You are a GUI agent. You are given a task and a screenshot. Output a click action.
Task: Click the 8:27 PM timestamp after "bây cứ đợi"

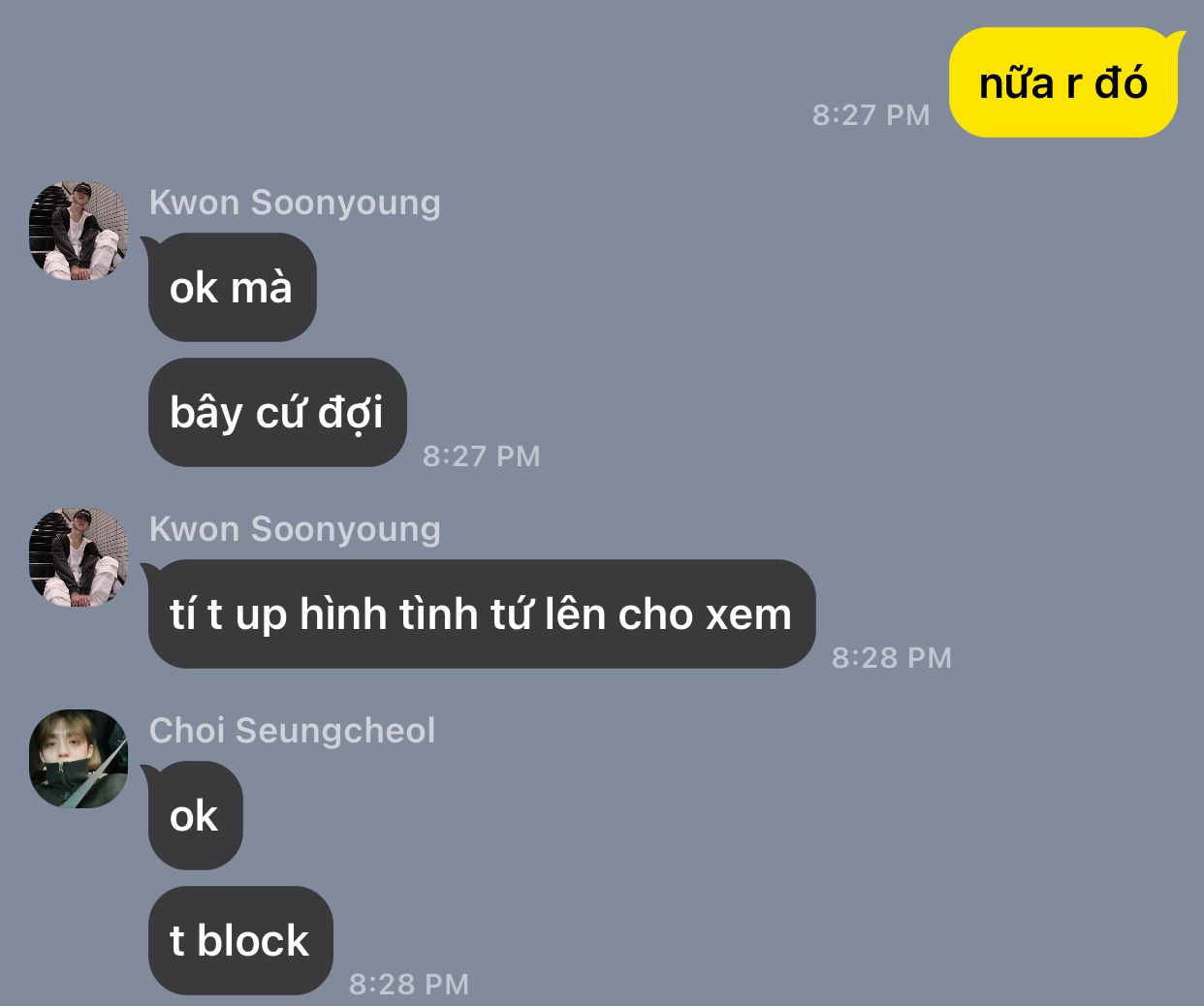481,456
